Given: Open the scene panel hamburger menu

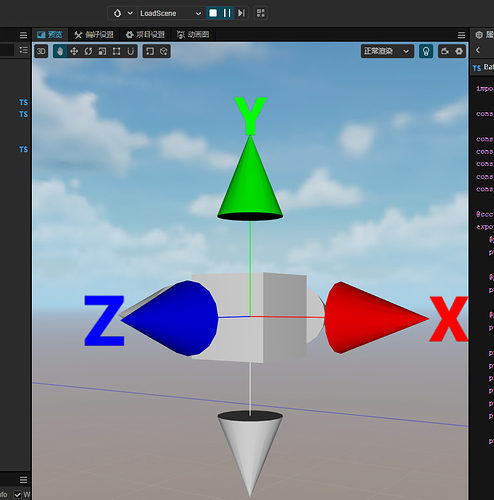Looking at the screenshot, I should [461, 35].
